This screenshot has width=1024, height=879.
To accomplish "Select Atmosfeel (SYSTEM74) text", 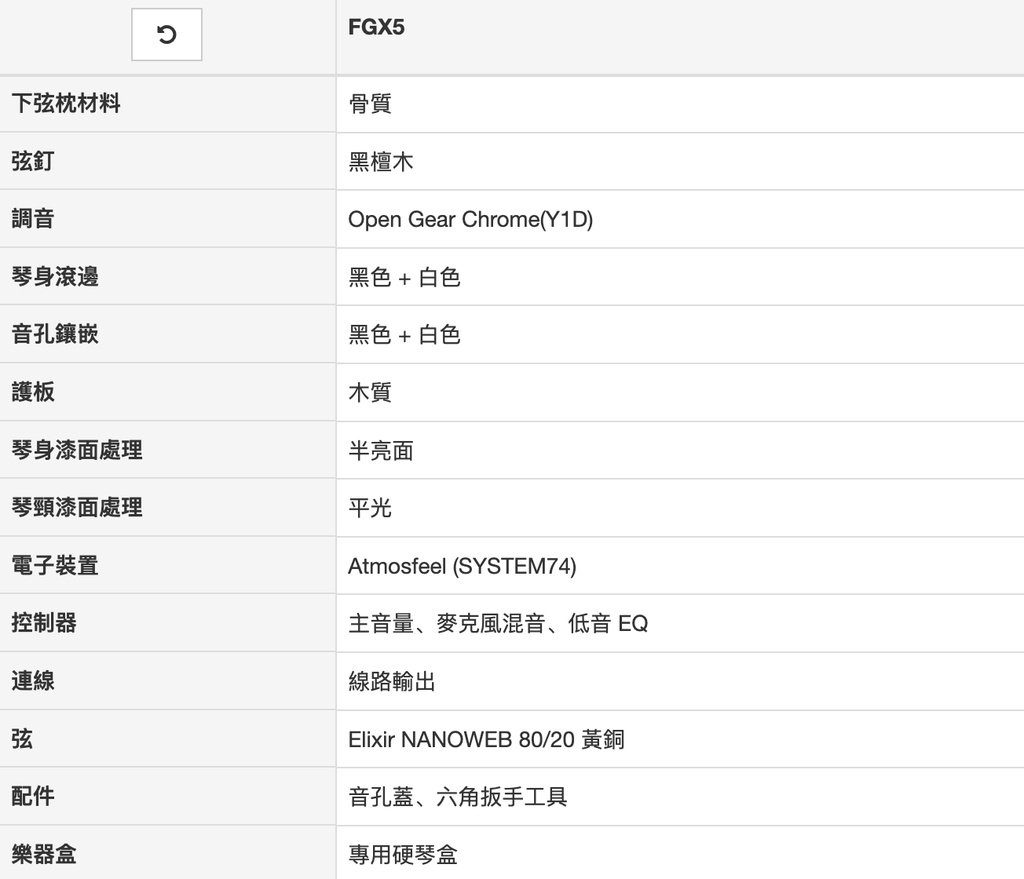I will (x=462, y=566).
